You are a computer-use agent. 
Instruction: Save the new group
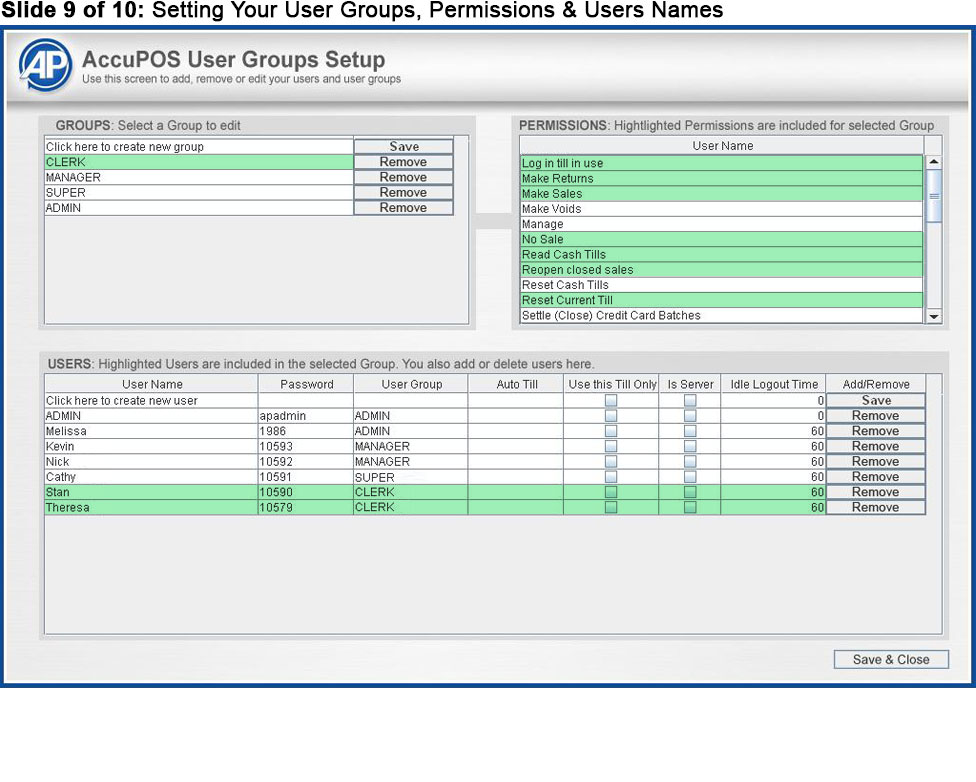[x=403, y=146]
